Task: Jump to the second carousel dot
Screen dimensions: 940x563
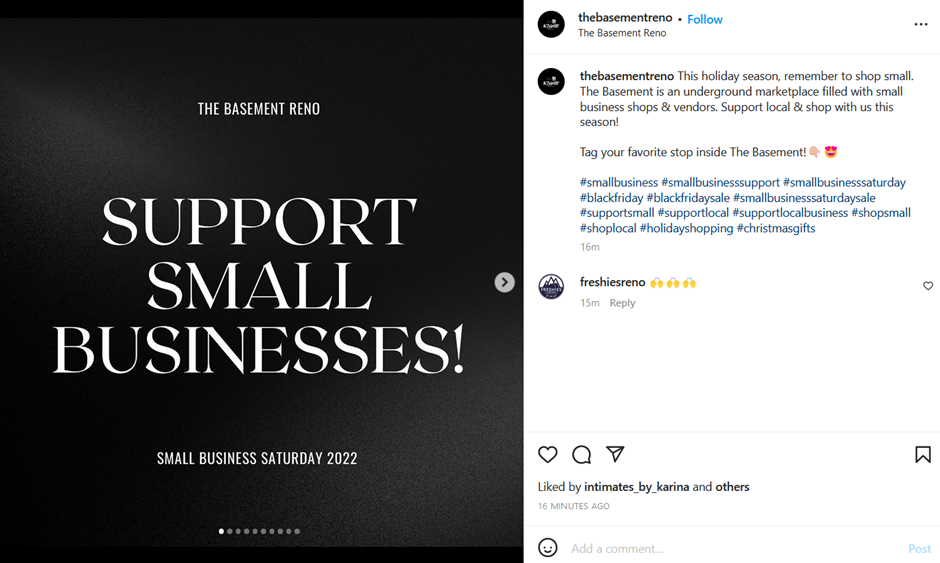Action: (x=230, y=531)
